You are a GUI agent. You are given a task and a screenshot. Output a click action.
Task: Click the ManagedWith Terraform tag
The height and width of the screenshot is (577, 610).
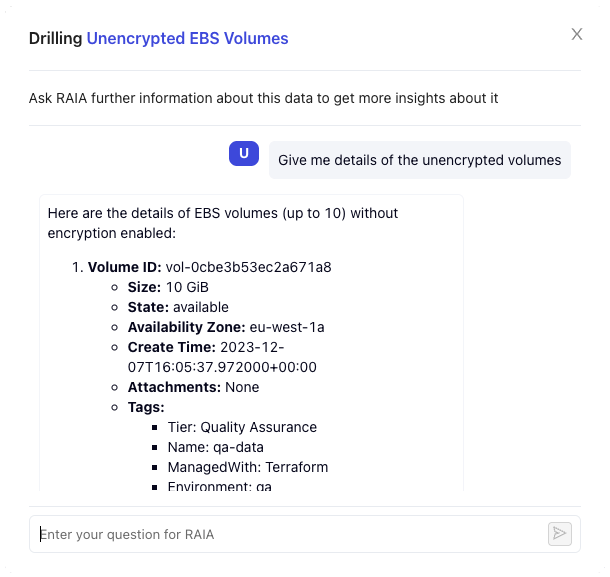(247, 467)
